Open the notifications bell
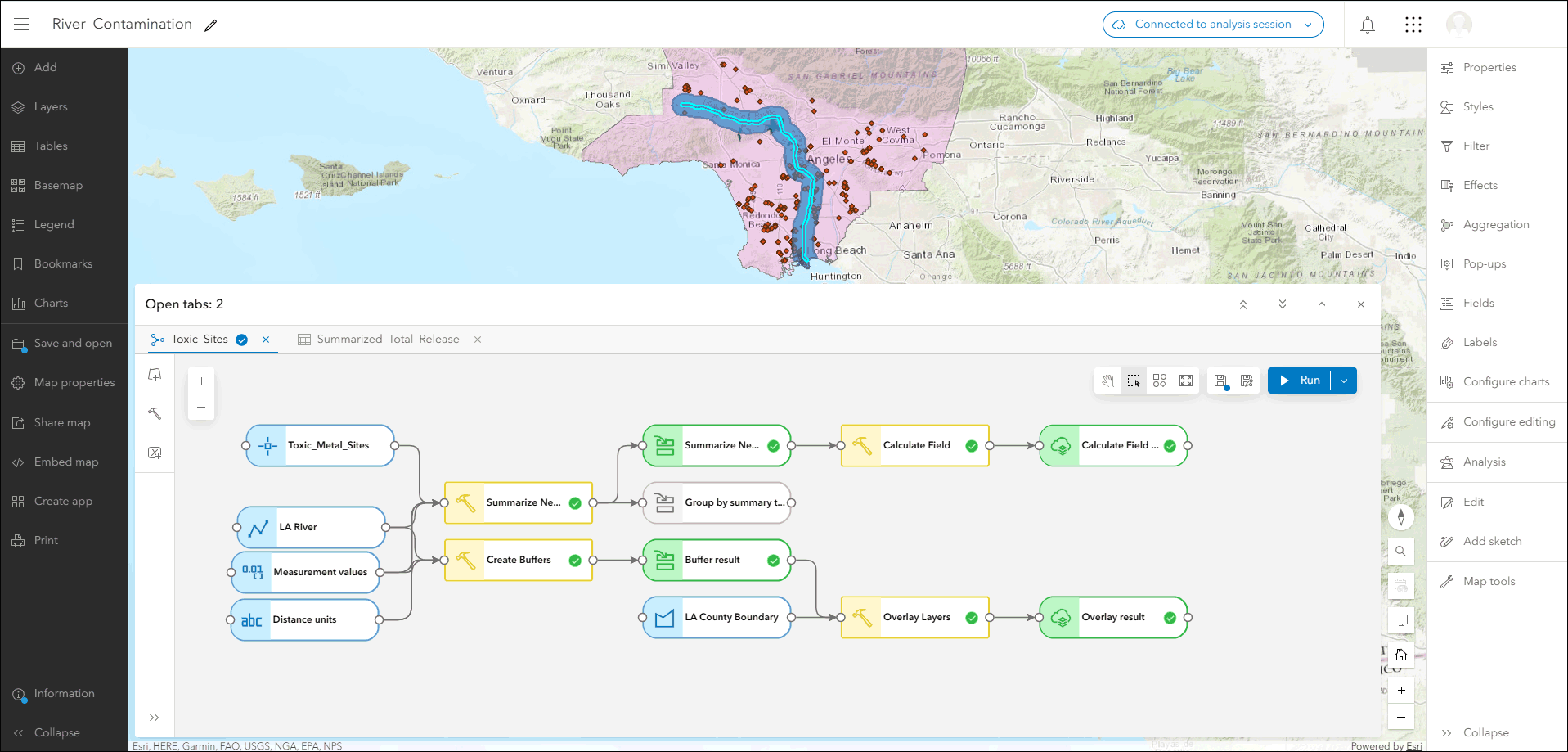Image resolution: width=1568 pixels, height=752 pixels. [1368, 25]
